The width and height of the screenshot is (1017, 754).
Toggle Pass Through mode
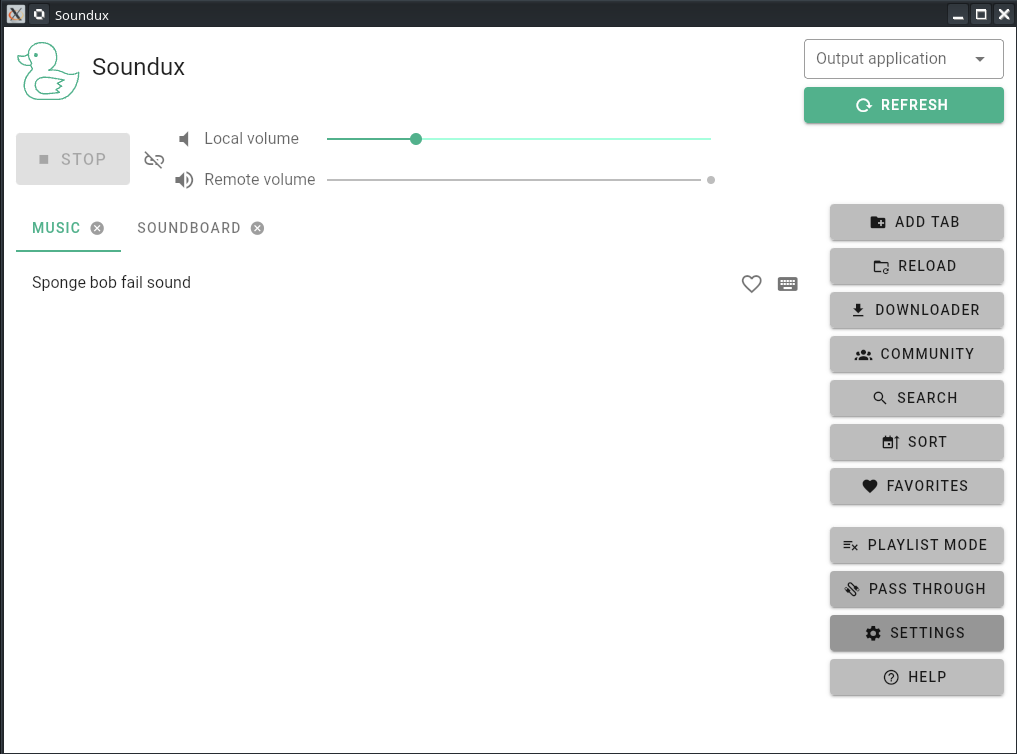pos(916,589)
